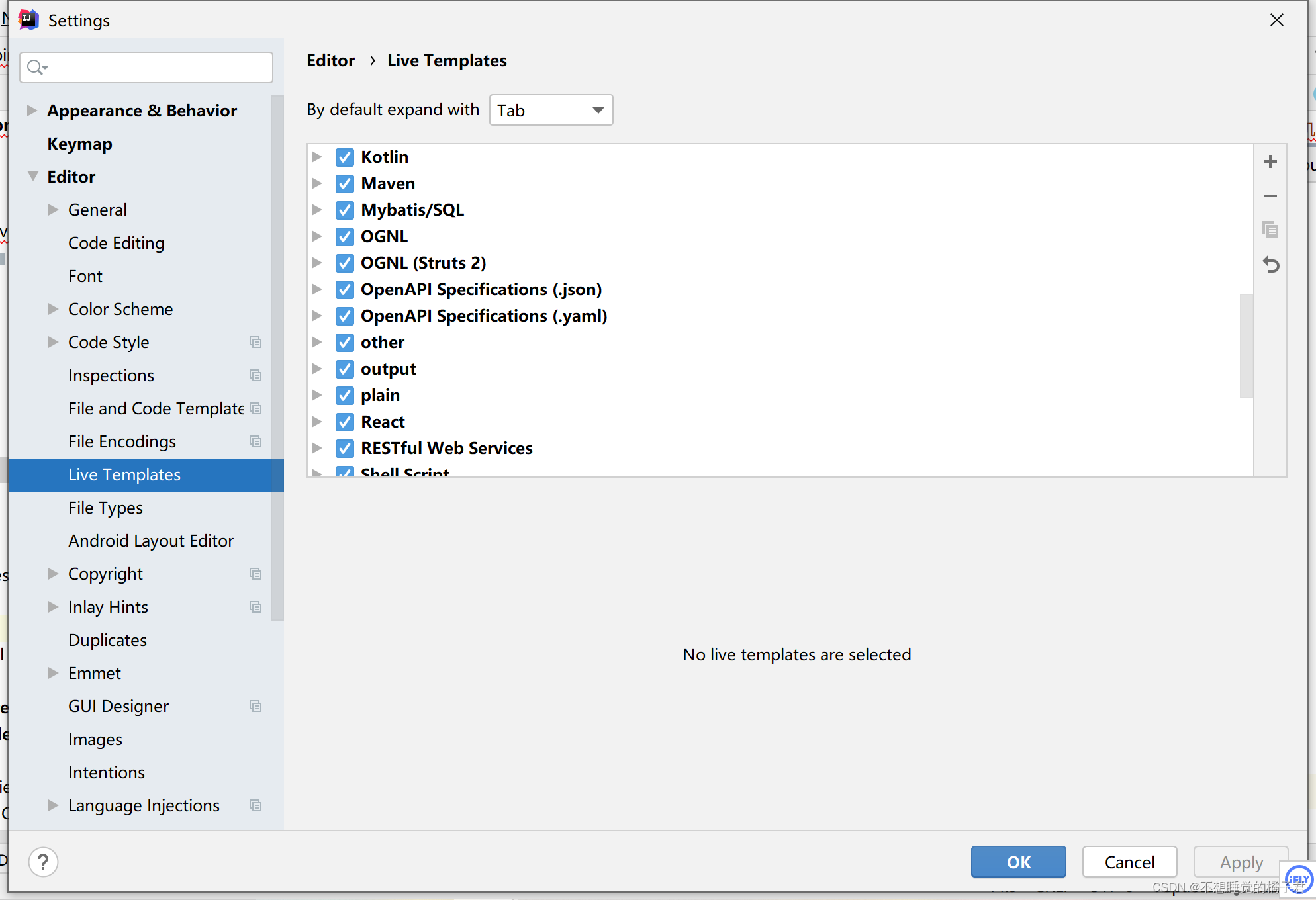Click the Cancel button
The height and width of the screenshot is (900, 1316).
coord(1129,862)
